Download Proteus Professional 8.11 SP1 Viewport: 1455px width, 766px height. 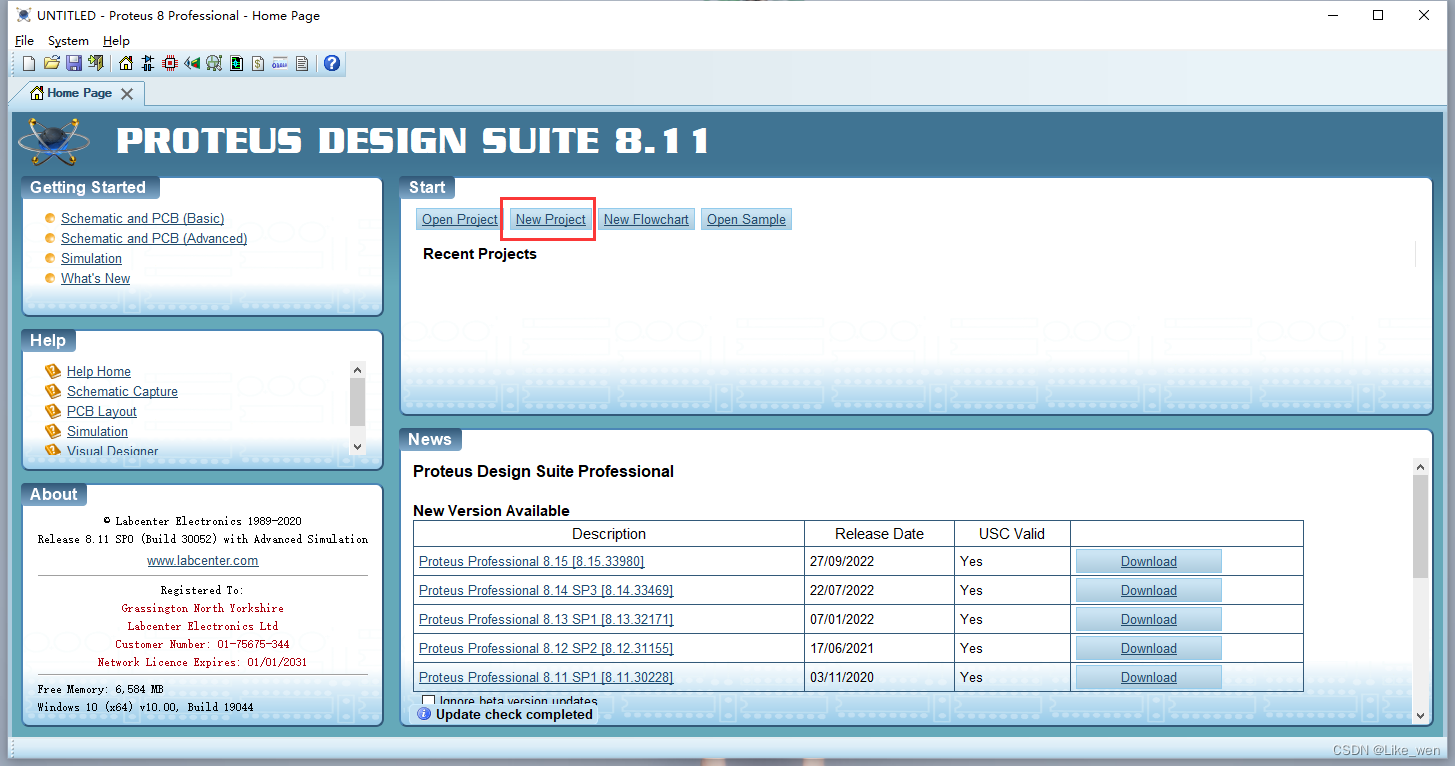(x=1148, y=677)
